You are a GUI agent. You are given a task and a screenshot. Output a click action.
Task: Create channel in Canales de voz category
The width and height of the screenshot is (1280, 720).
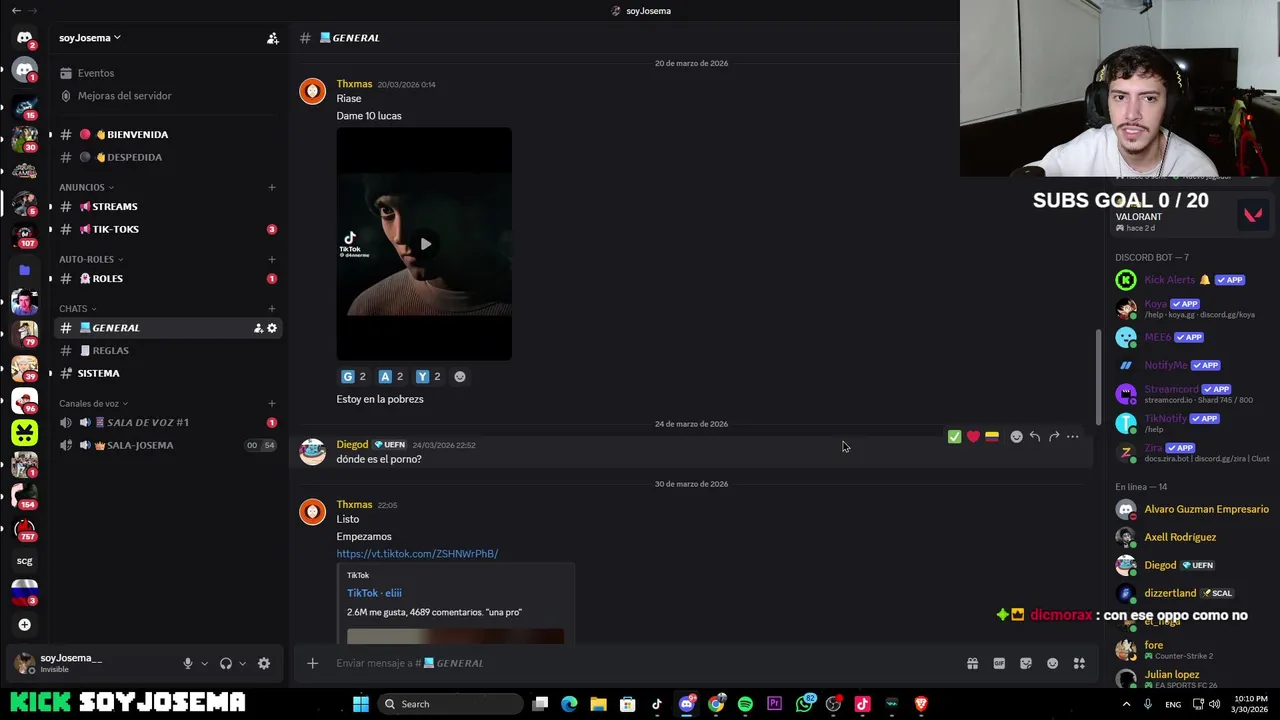pos(272,403)
